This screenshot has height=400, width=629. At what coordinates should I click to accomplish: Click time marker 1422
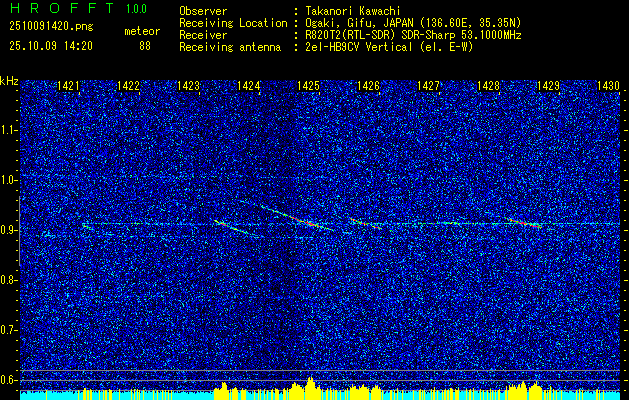click(x=128, y=85)
